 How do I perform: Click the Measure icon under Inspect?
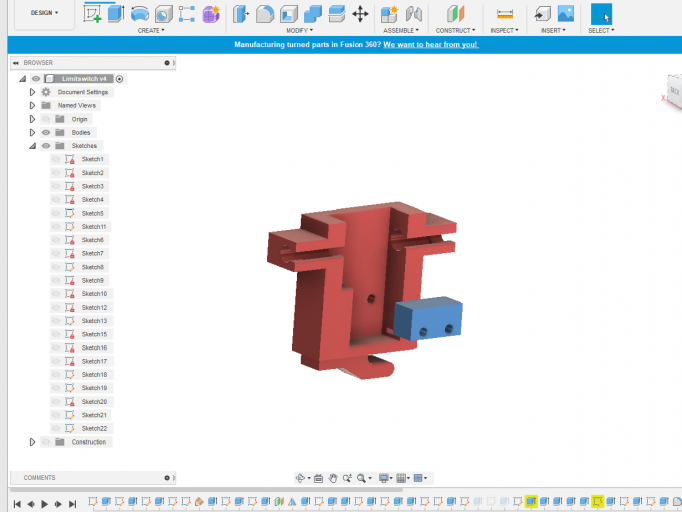[505, 14]
